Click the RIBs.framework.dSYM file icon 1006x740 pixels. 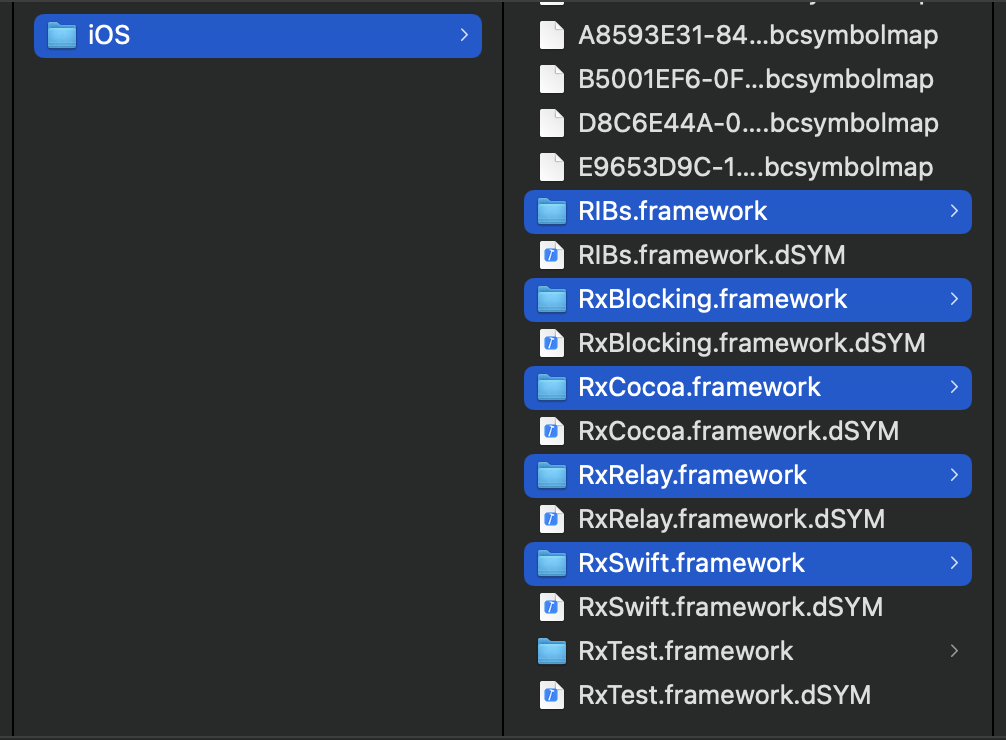[552, 255]
